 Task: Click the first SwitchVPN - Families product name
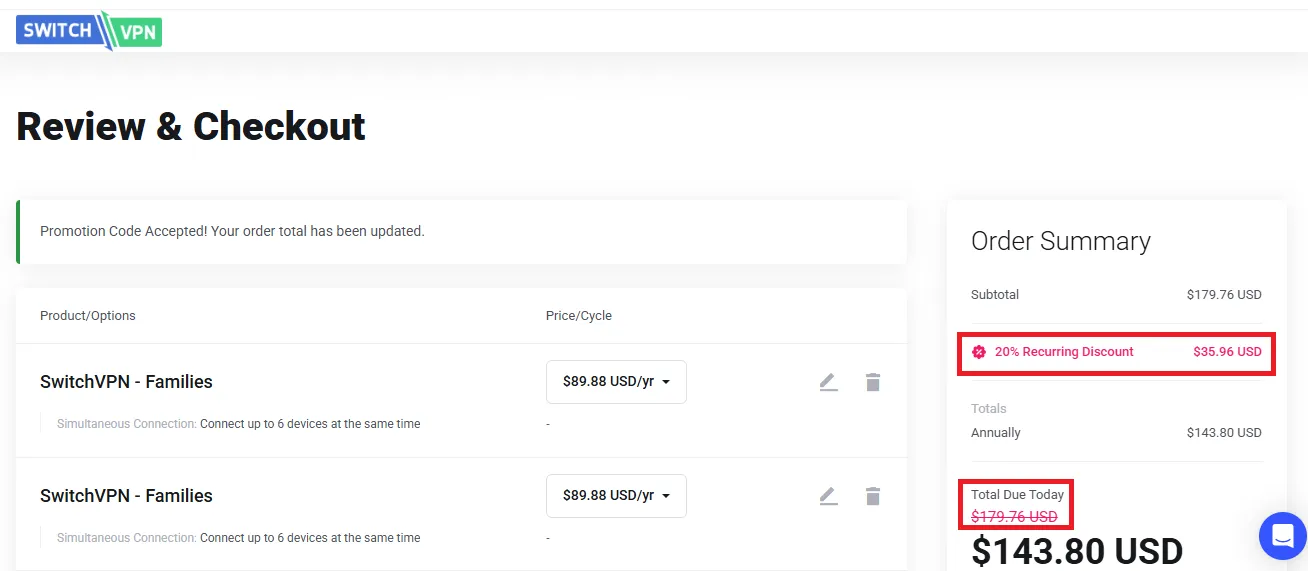click(x=126, y=382)
